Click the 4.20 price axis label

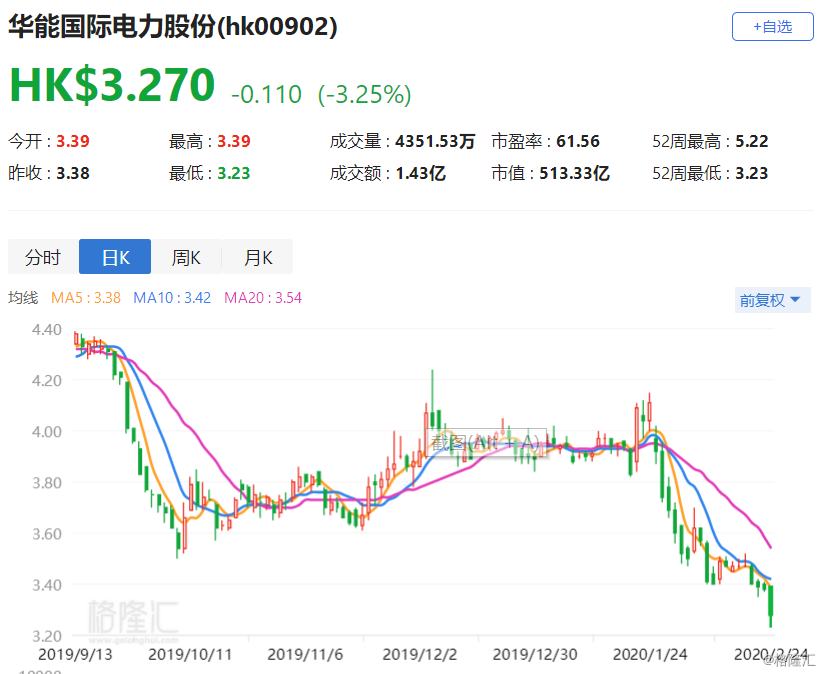pyautogui.click(x=47, y=381)
